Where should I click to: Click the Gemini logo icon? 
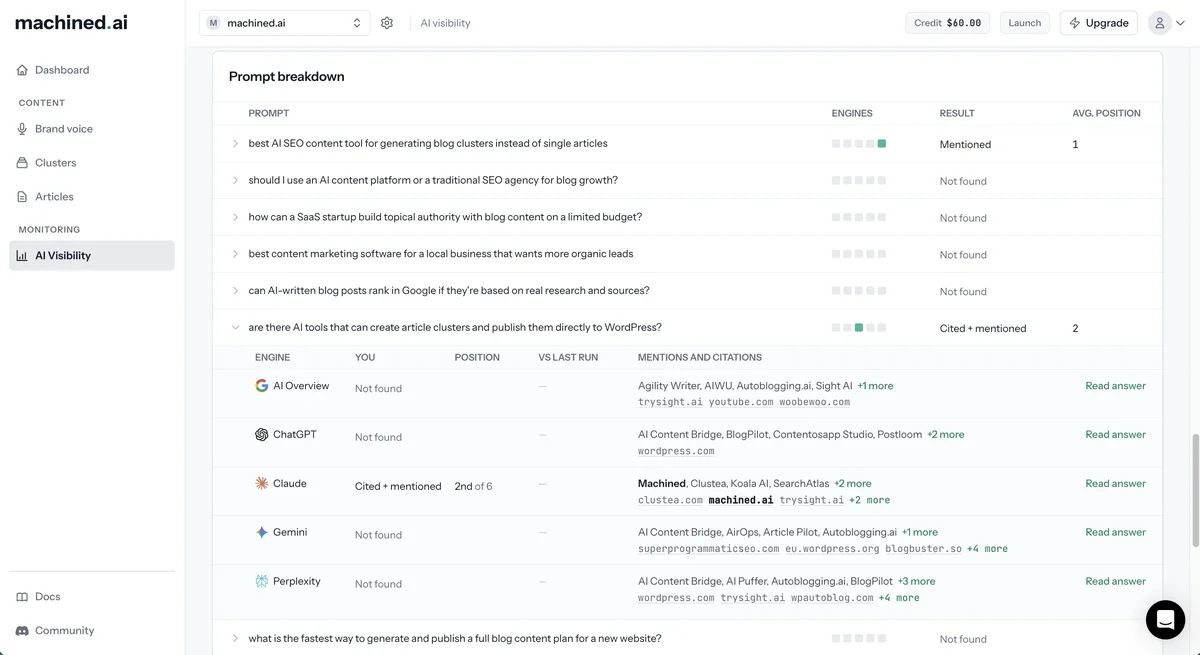coord(262,533)
